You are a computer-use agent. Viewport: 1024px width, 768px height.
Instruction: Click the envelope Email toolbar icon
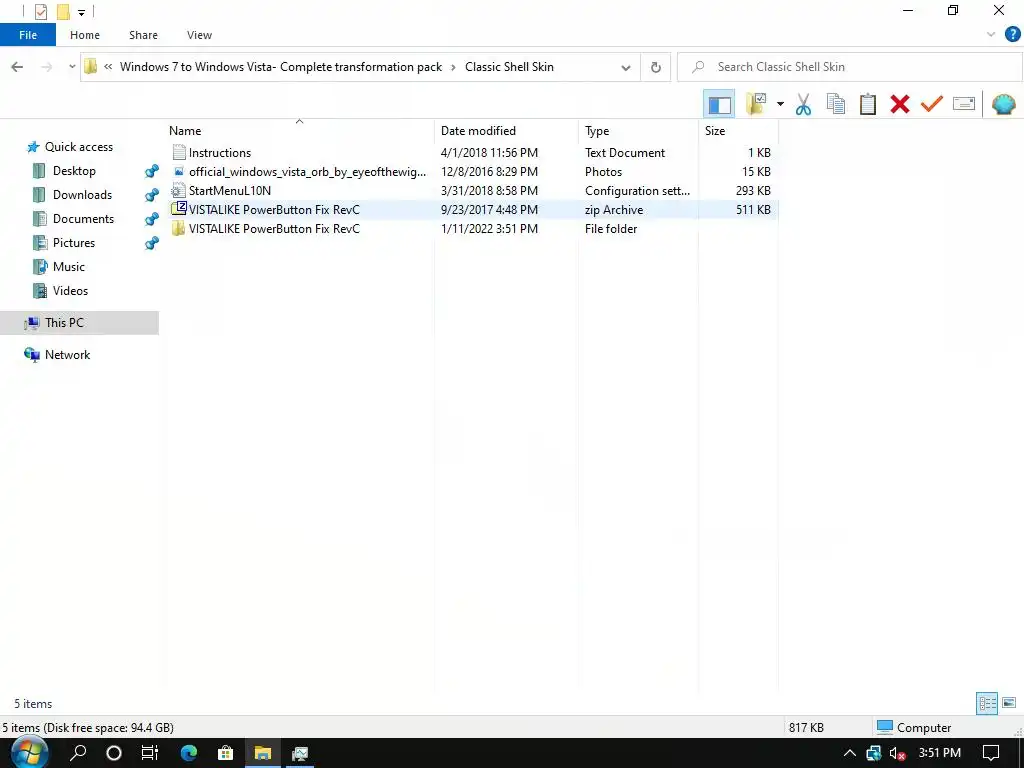tap(964, 104)
